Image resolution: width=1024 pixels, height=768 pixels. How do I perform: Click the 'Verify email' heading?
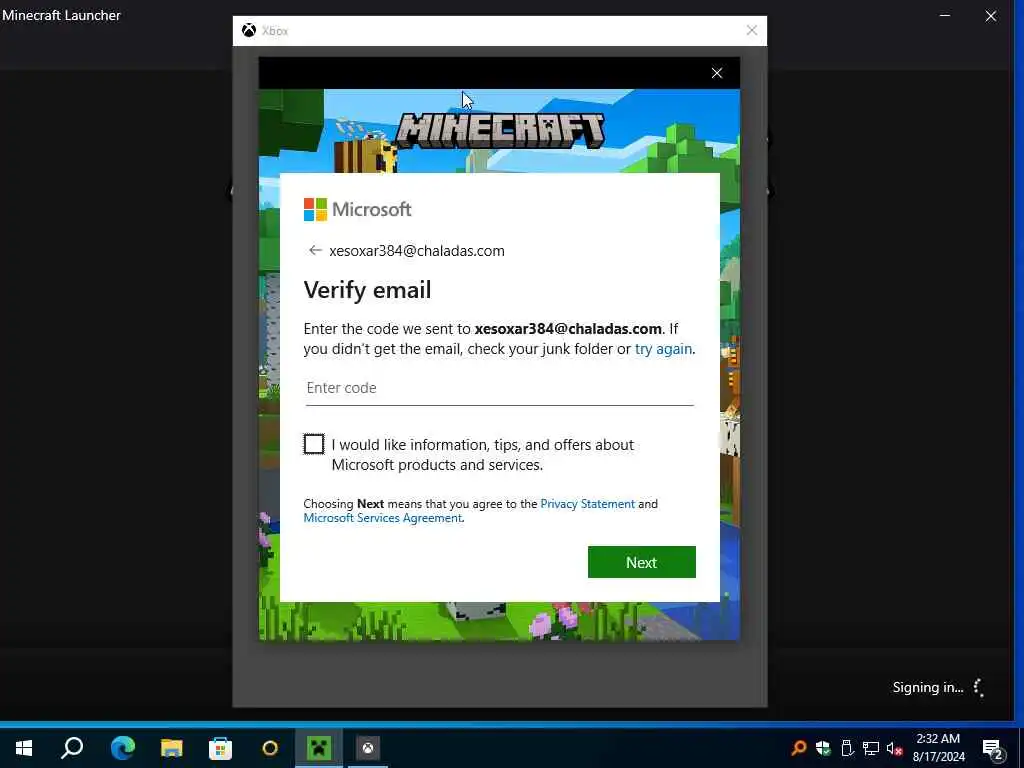367,290
